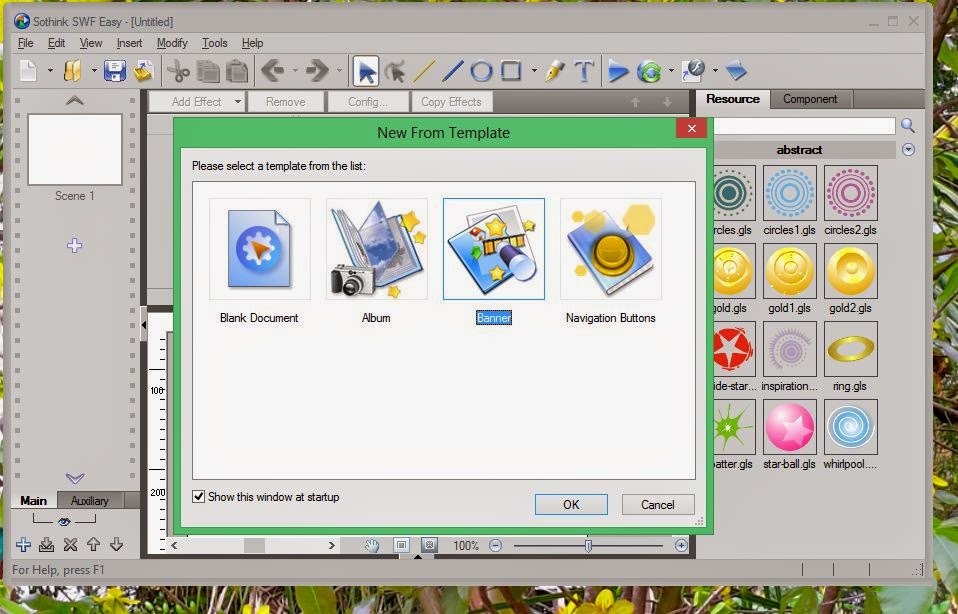958x614 pixels.
Task: Click the Paste clipboard icon
Action: coord(237,71)
